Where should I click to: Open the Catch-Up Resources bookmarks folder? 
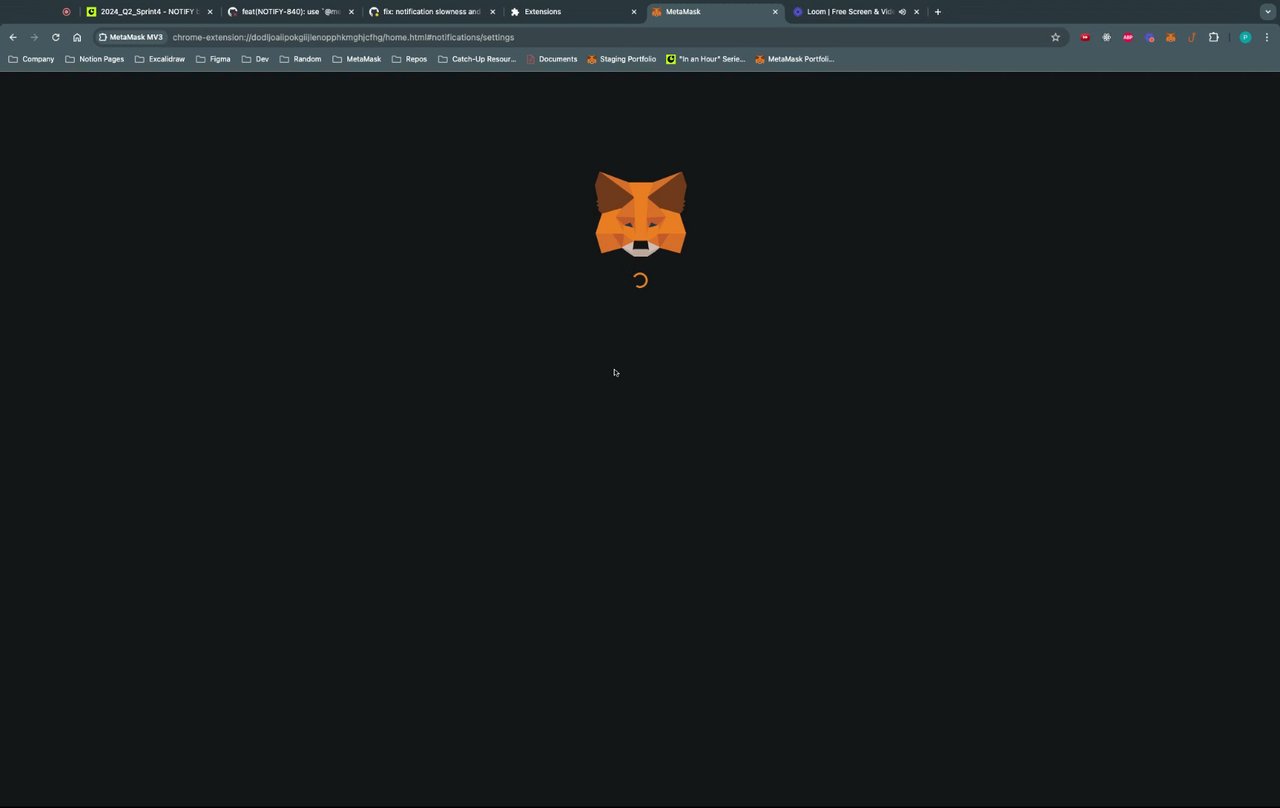pos(477,59)
